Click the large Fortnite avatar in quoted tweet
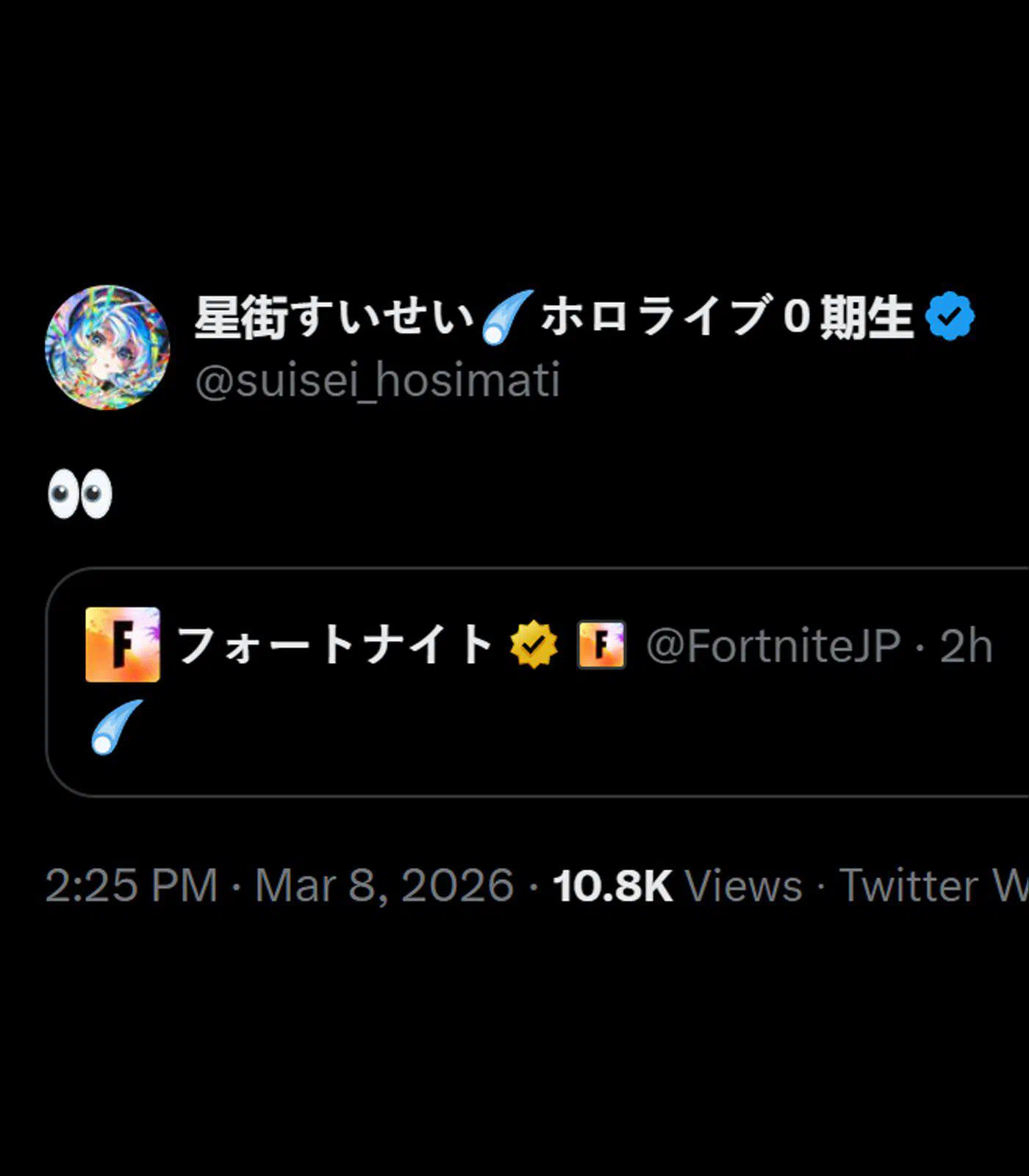Viewport: 1029px width, 1176px height. pos(122,645)
